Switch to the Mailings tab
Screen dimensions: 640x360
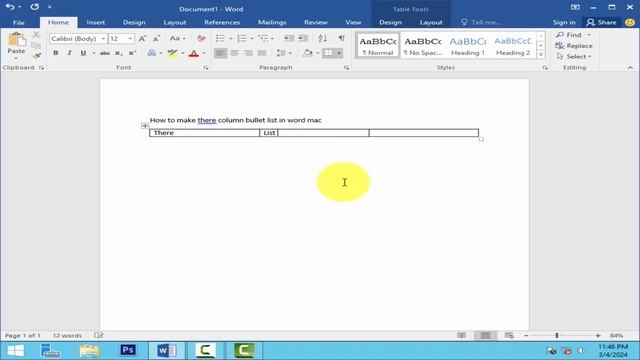click(272, 22)
